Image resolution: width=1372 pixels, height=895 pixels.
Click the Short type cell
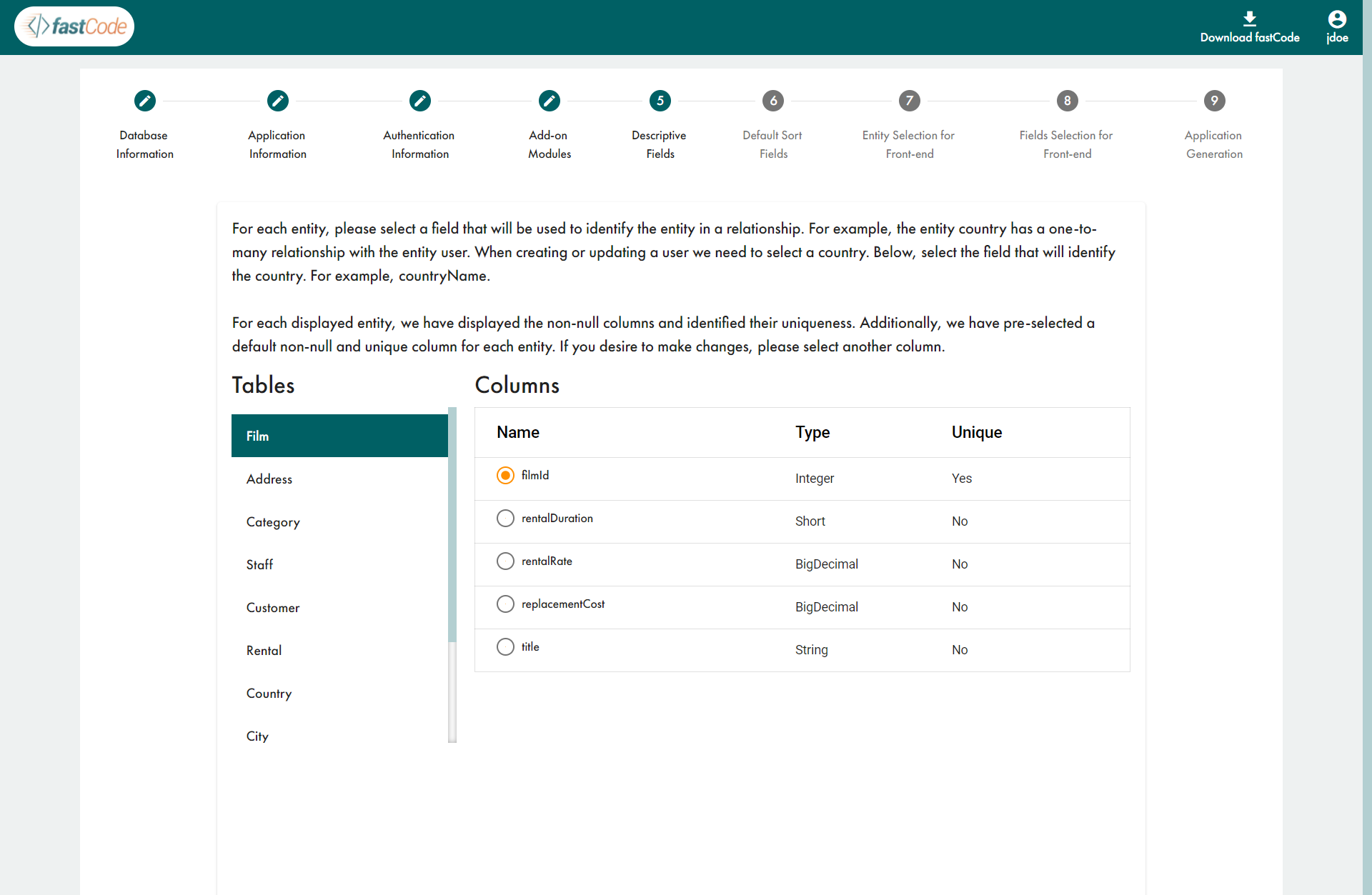tap(810, 521)
